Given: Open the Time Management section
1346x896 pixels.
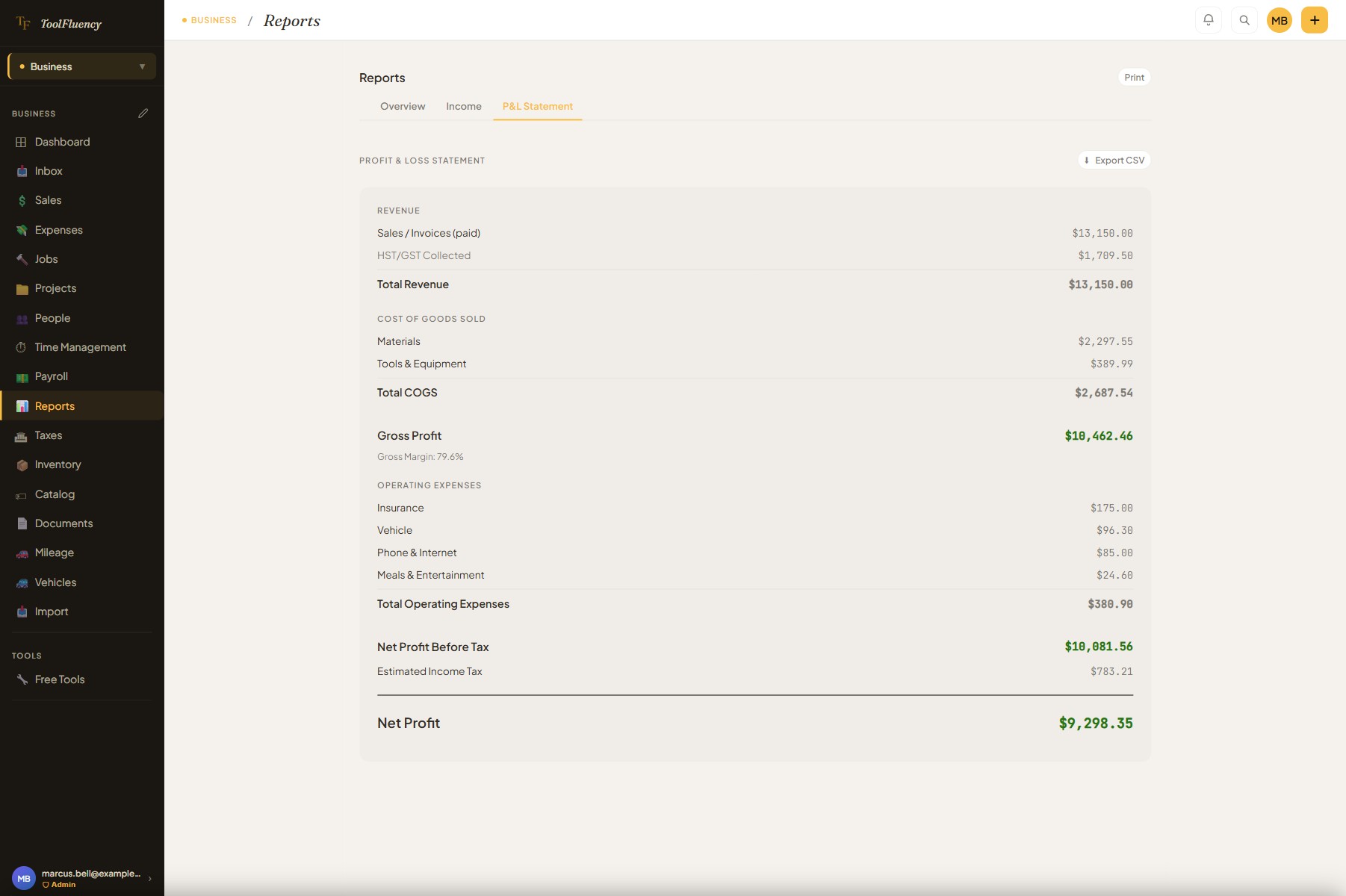Looking at the screenshot, I should click(82, 347).
